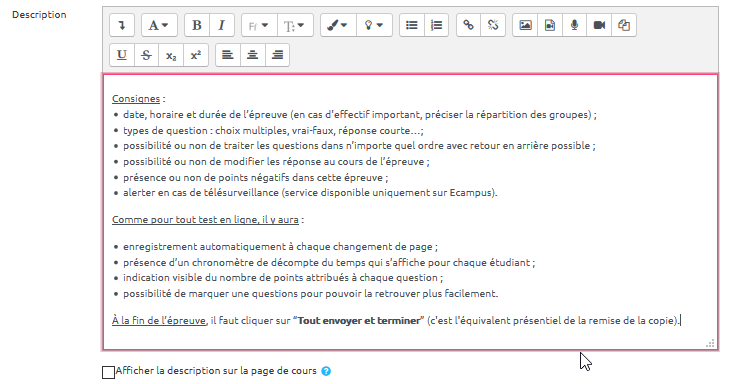The height and width of the screenshot is (384, 730).
Task: Insert unordered bullet list
Action: pyautogui.click(x=412, y=25)
